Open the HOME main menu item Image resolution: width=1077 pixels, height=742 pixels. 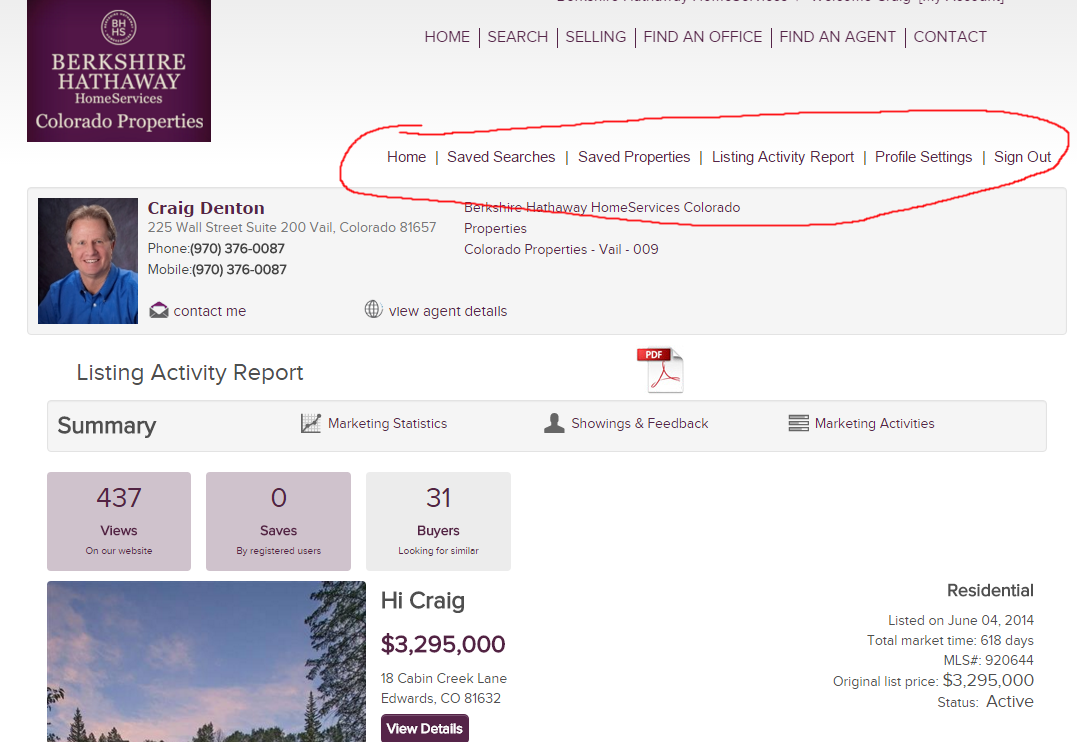[x=447, y=37]
